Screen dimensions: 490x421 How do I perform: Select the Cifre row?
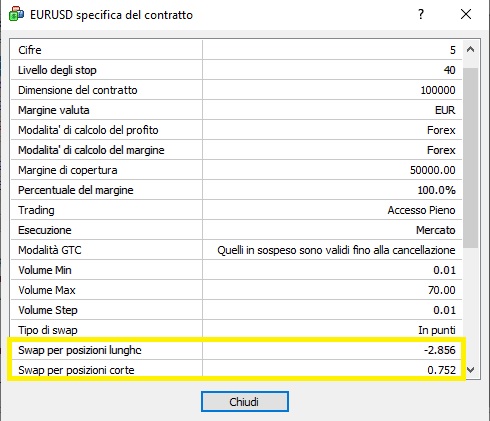237,50
